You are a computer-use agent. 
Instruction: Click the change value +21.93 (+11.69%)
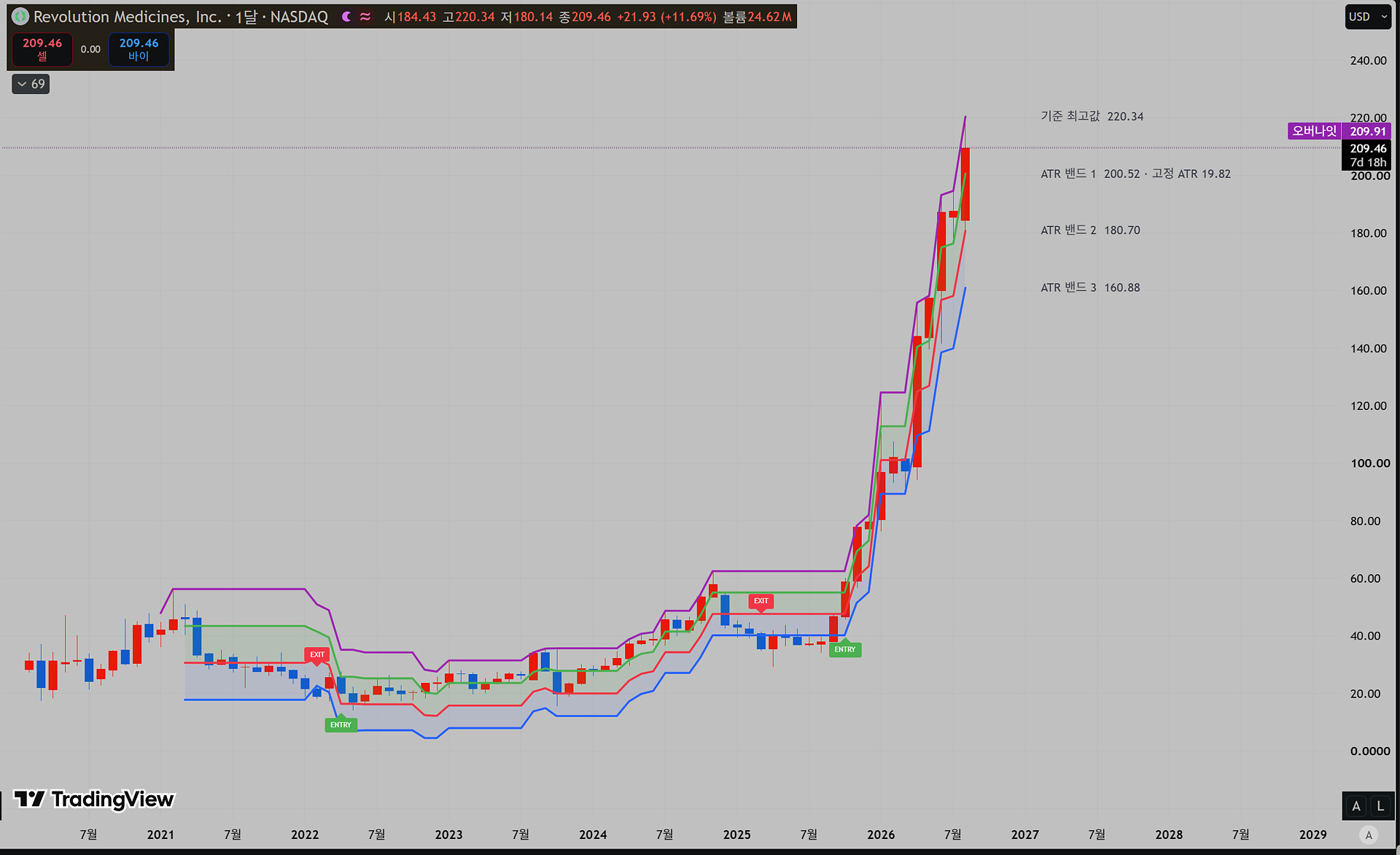(x=666, y=17)
